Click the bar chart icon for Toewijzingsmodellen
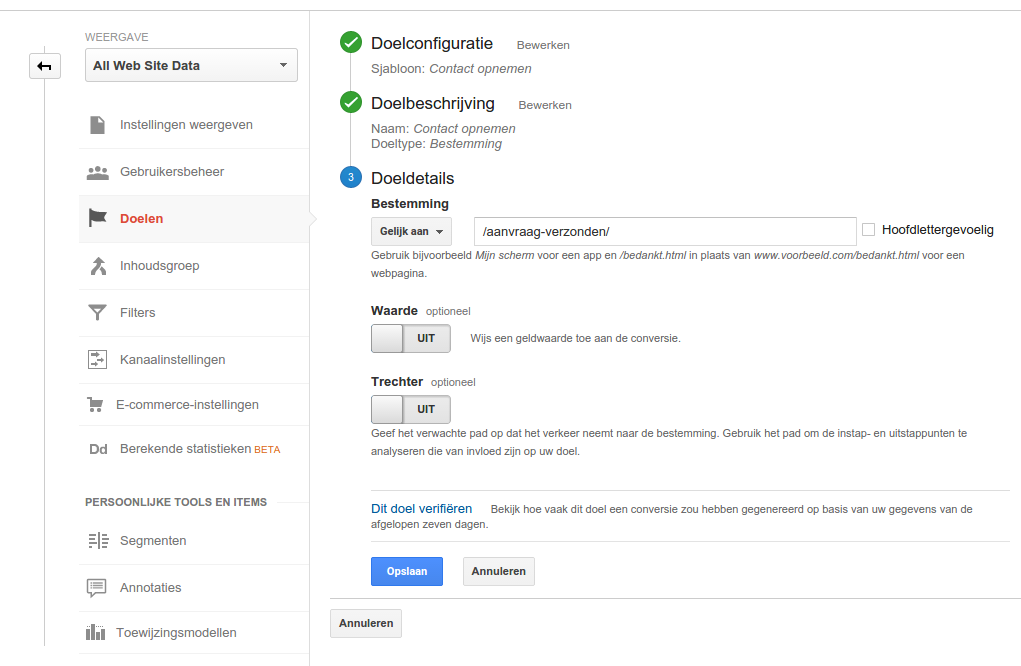Screen dimensions: 1021x666 tap(95, 632)
